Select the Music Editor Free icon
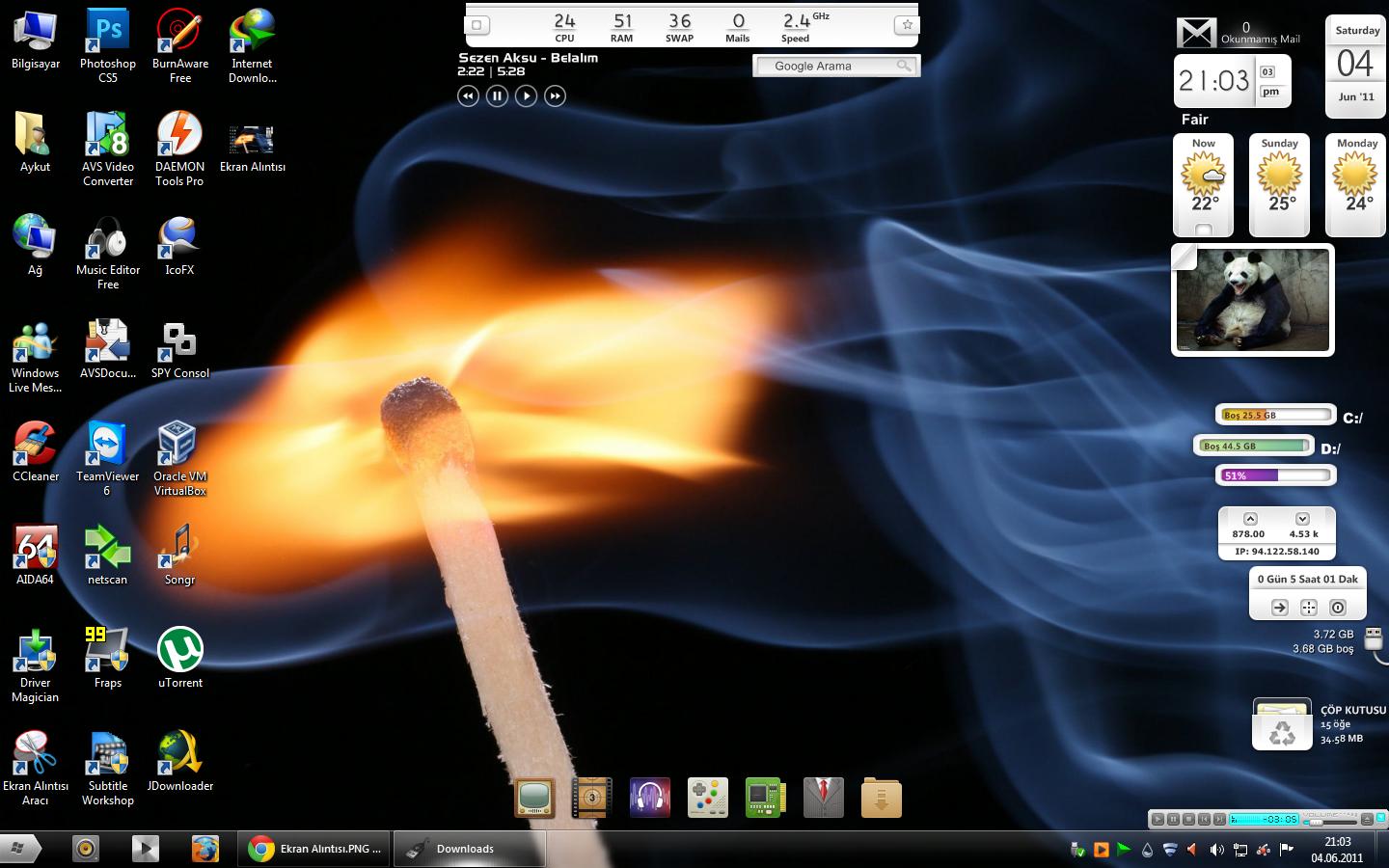The width and height of the screenshot is (1389, 868). tap(108, 252)
